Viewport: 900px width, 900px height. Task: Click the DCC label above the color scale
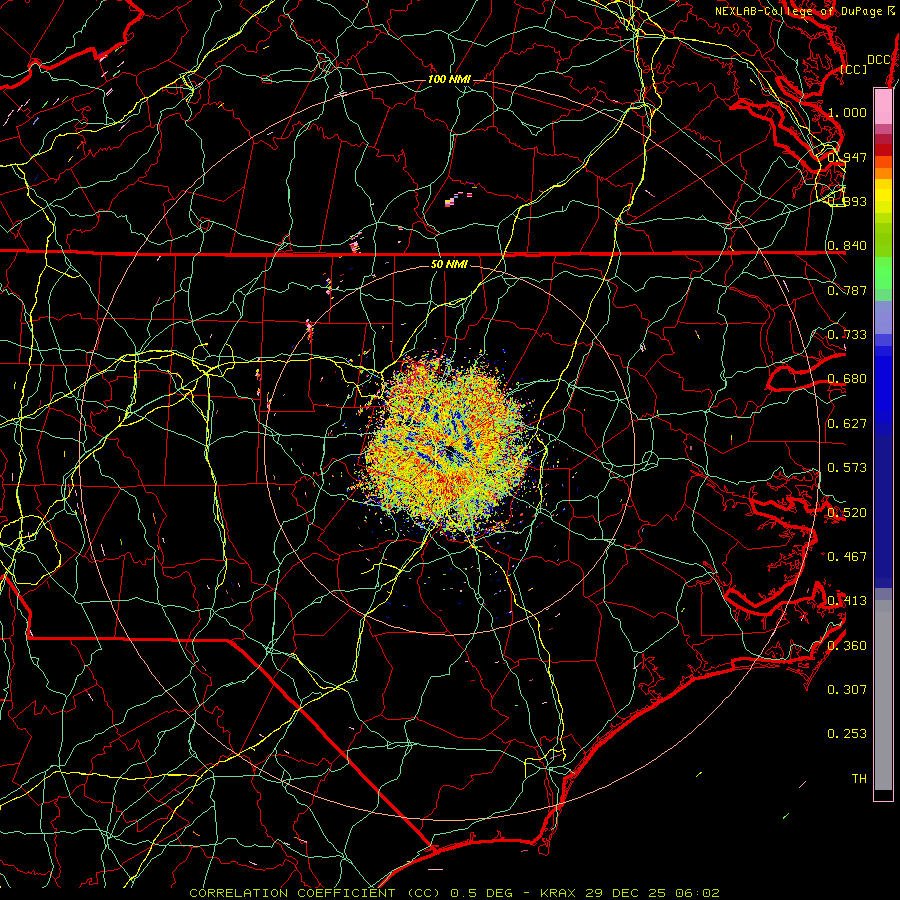[878, 60]
